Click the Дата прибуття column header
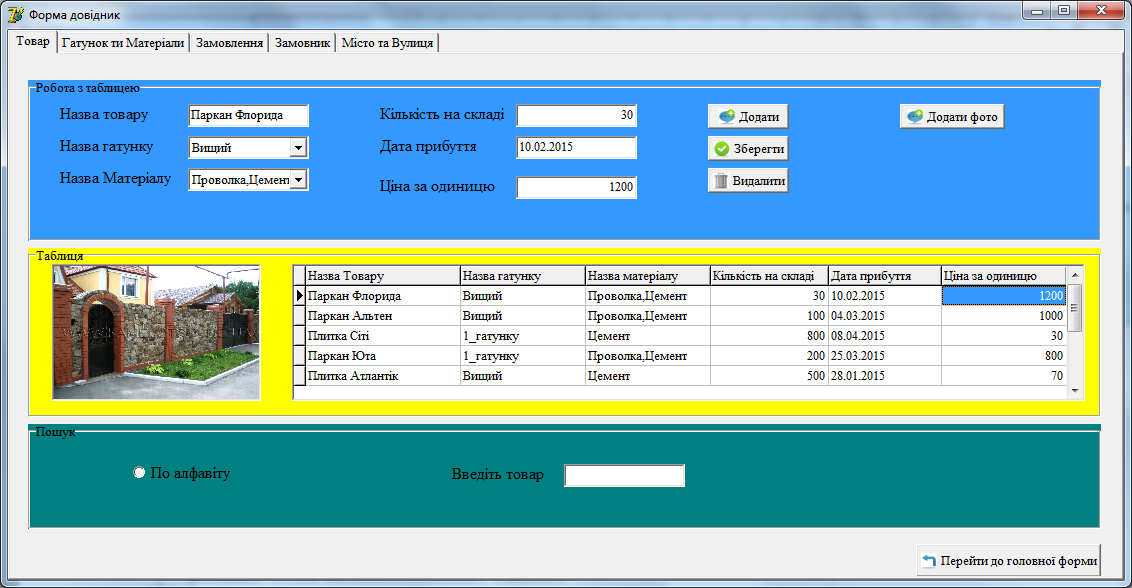The width and height of the screenshot is (1132, 588). (x=884, y=275)
